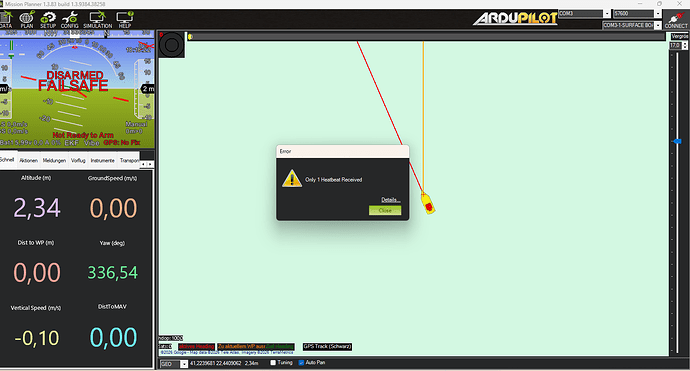Click the CONNECT plug icon

click(676, 20)
